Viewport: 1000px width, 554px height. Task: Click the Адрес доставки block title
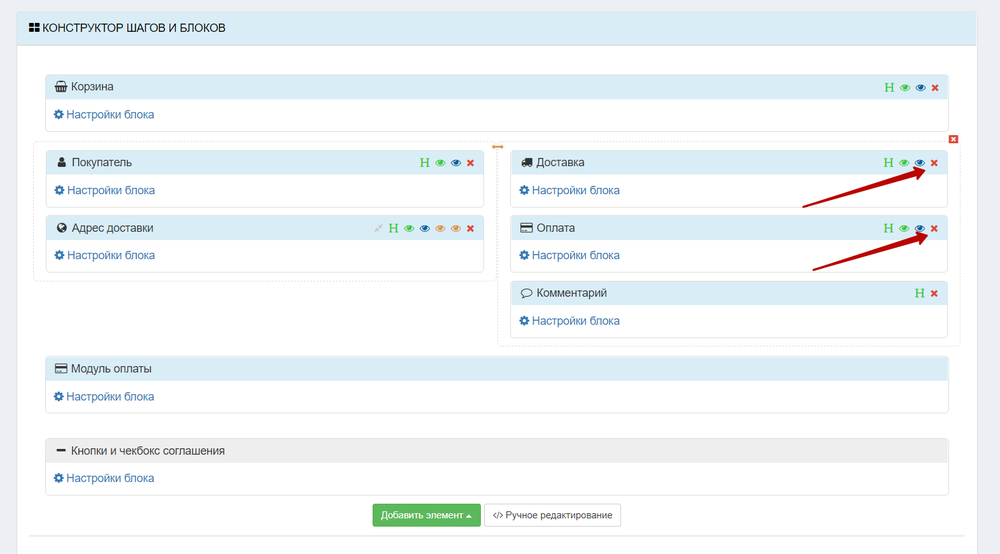pos(112,228)
